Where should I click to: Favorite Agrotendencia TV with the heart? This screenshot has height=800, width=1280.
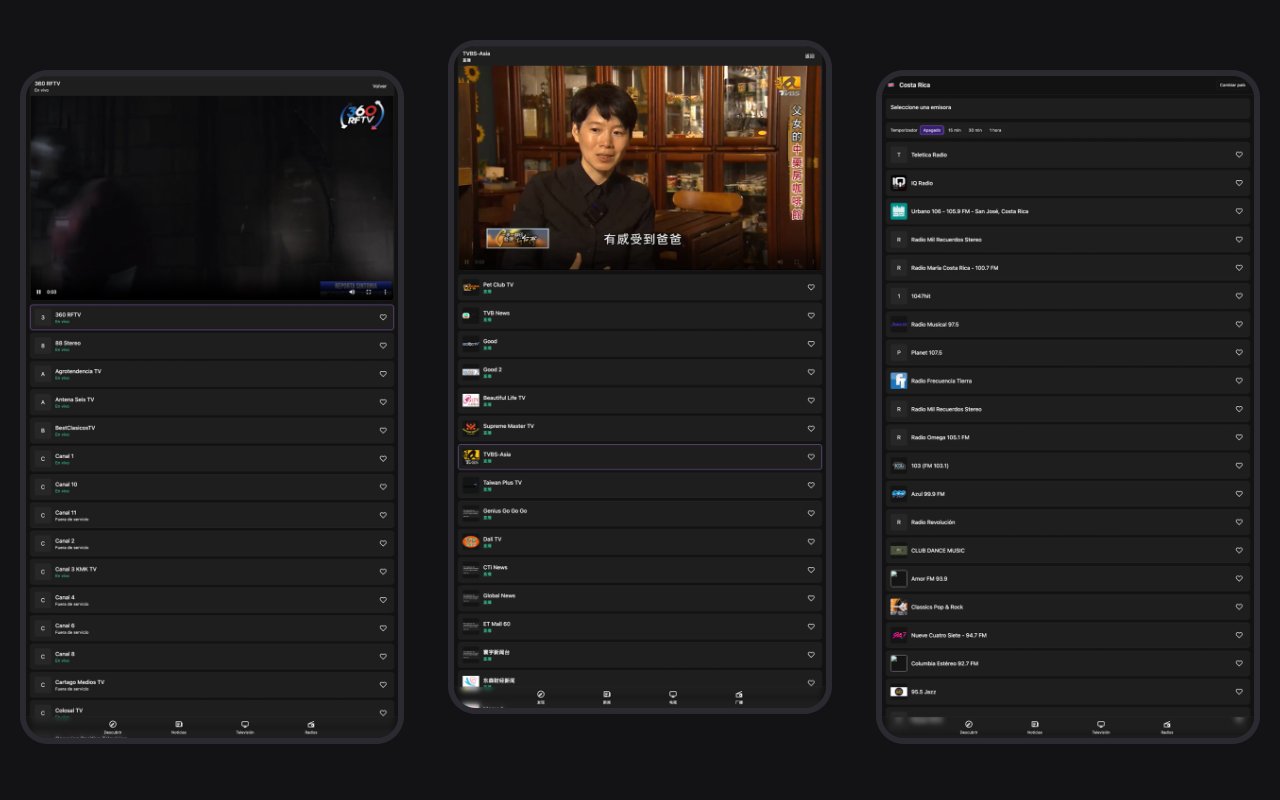(x=383, y=374)
